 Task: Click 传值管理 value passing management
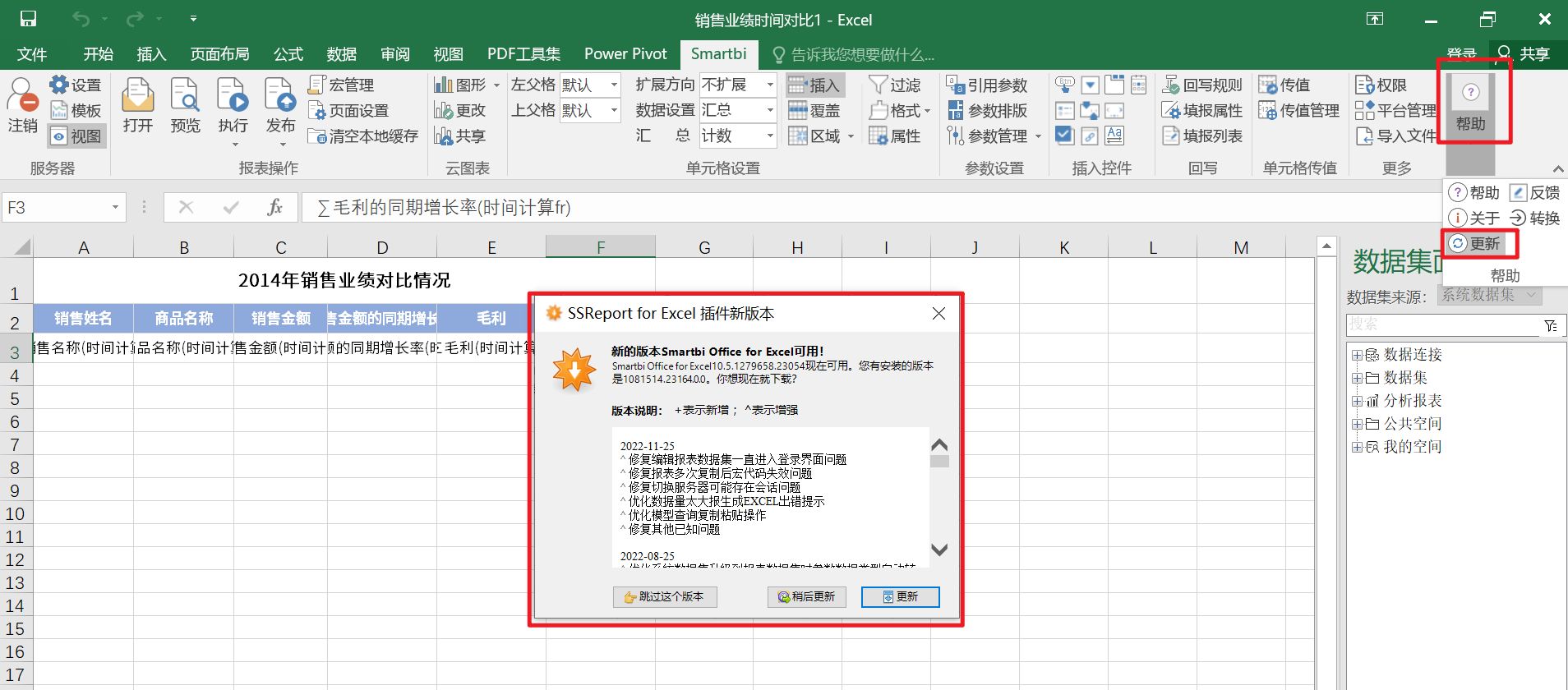[1298, 110]
